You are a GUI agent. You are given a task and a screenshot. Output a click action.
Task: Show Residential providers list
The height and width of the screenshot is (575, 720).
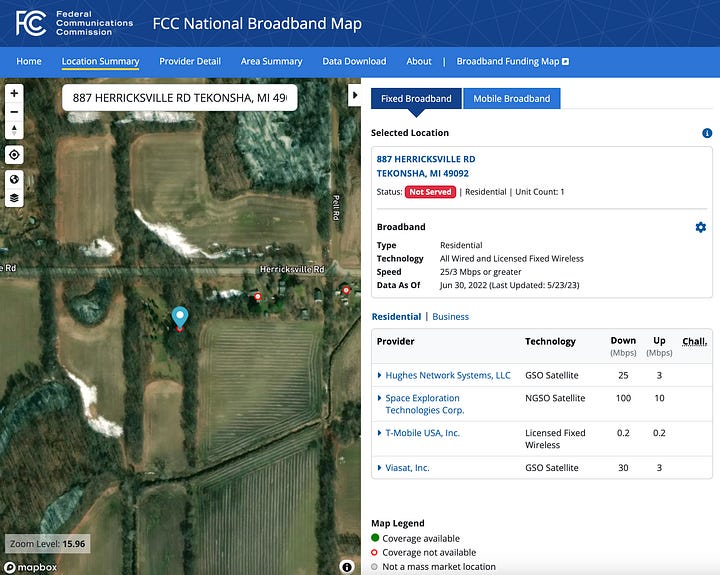click(x=396, y=316)
